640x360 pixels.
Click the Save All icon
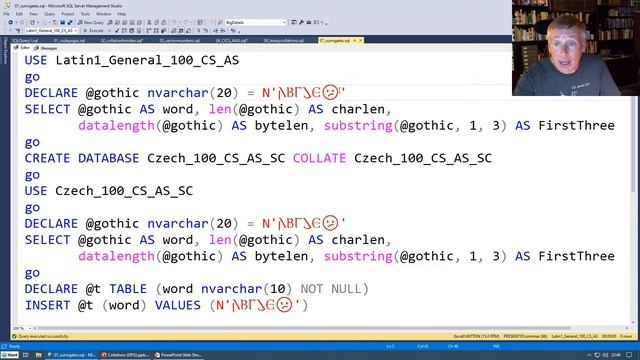click(x=70, y=22)
